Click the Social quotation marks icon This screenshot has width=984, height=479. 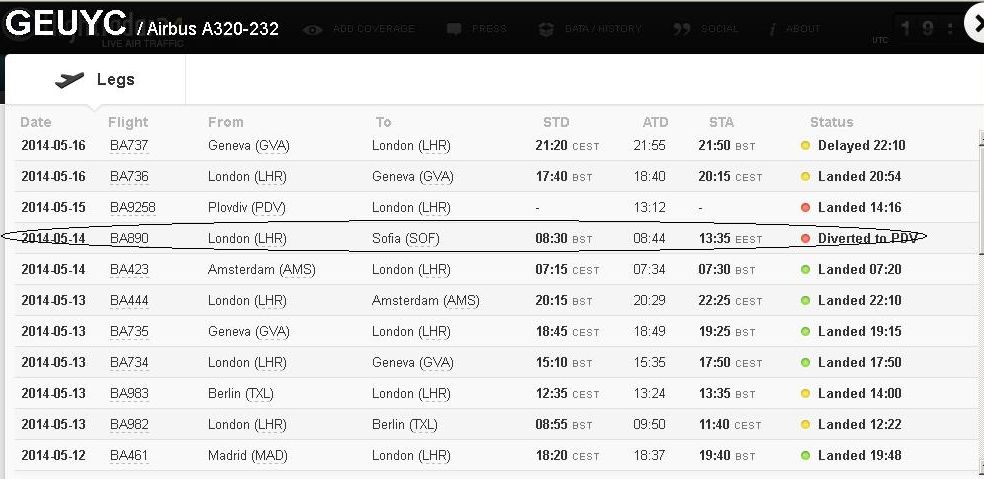point(682,29)
